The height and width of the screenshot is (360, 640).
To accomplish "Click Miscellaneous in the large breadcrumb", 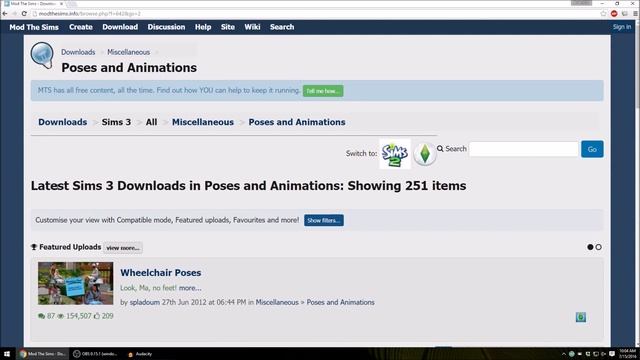I will coord(203,122).
